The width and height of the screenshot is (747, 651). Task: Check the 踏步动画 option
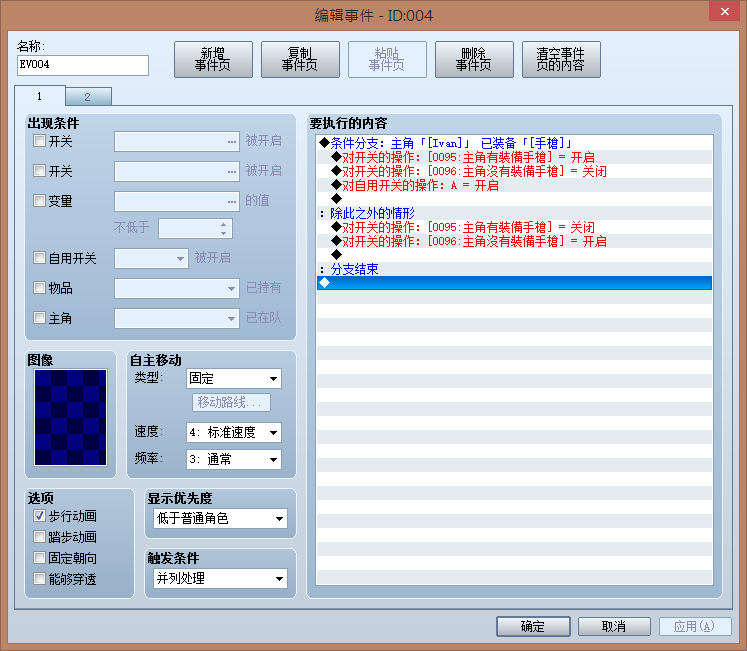coord(39,537)
